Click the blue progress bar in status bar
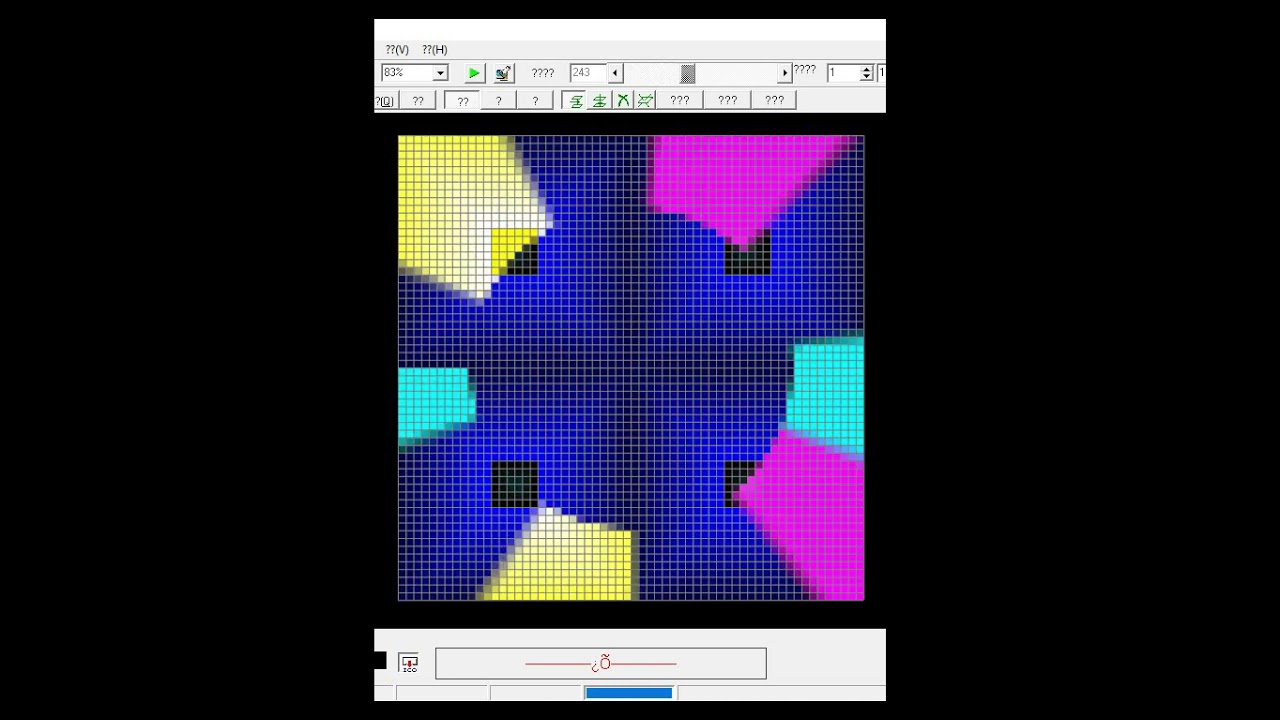 pyautogui.click(x=629, y=693)
